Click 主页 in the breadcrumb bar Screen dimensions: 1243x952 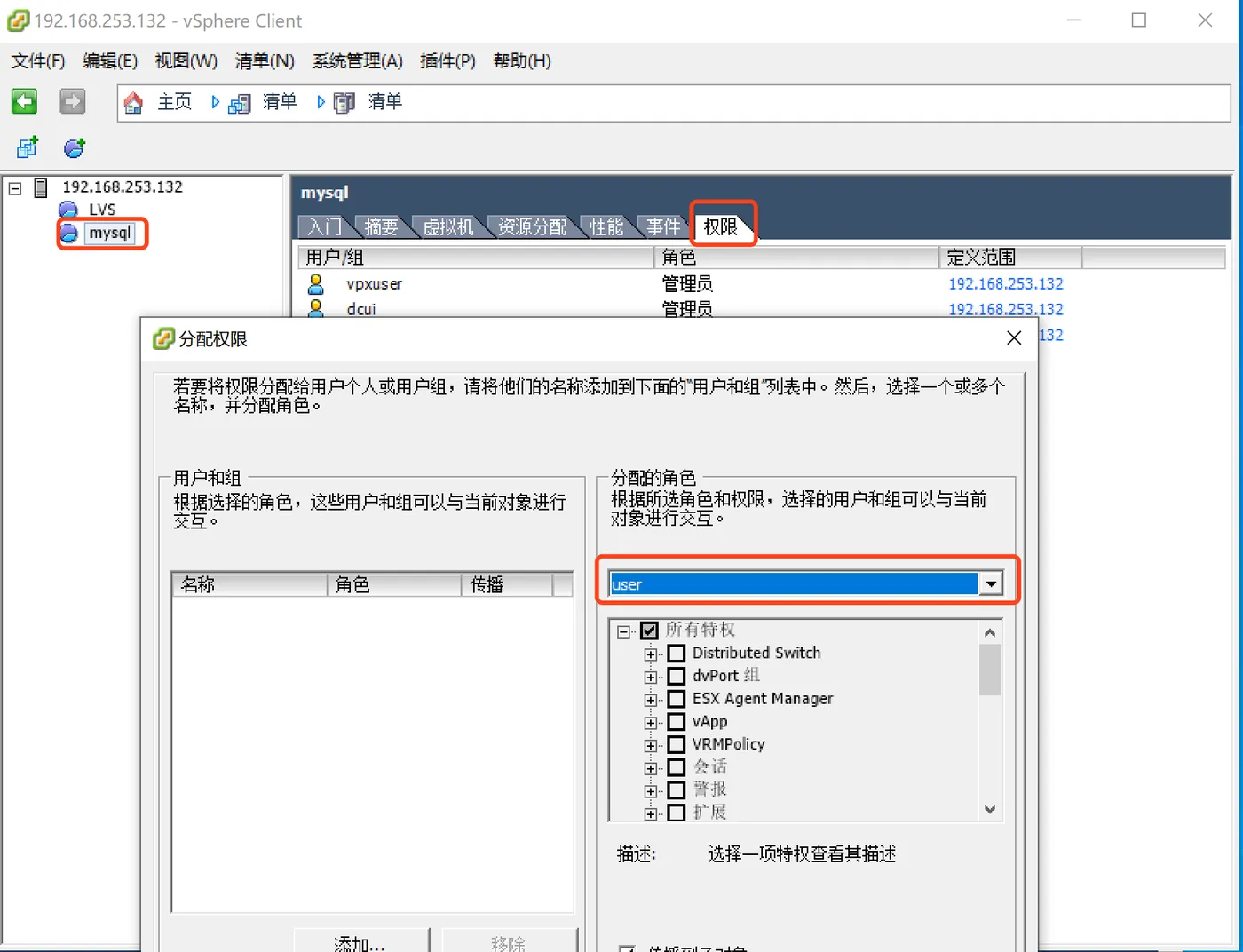click(175, 102)
